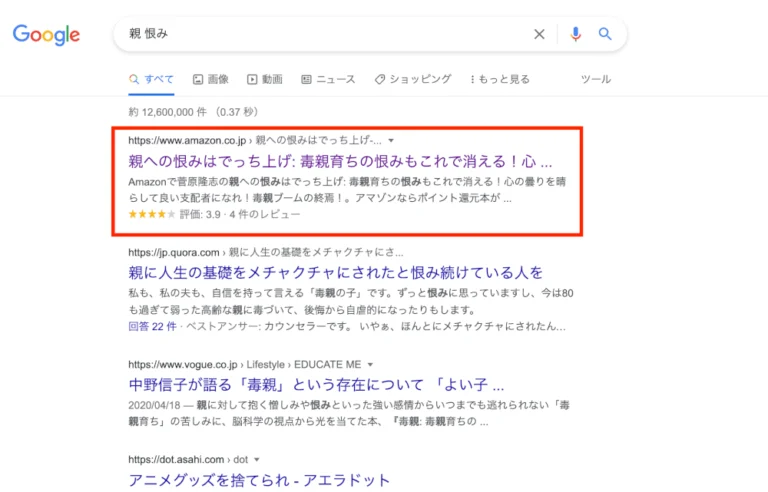Type in the search field containing 親 恨み
Viewport: 768px width, 492px height.
(320, 34)
